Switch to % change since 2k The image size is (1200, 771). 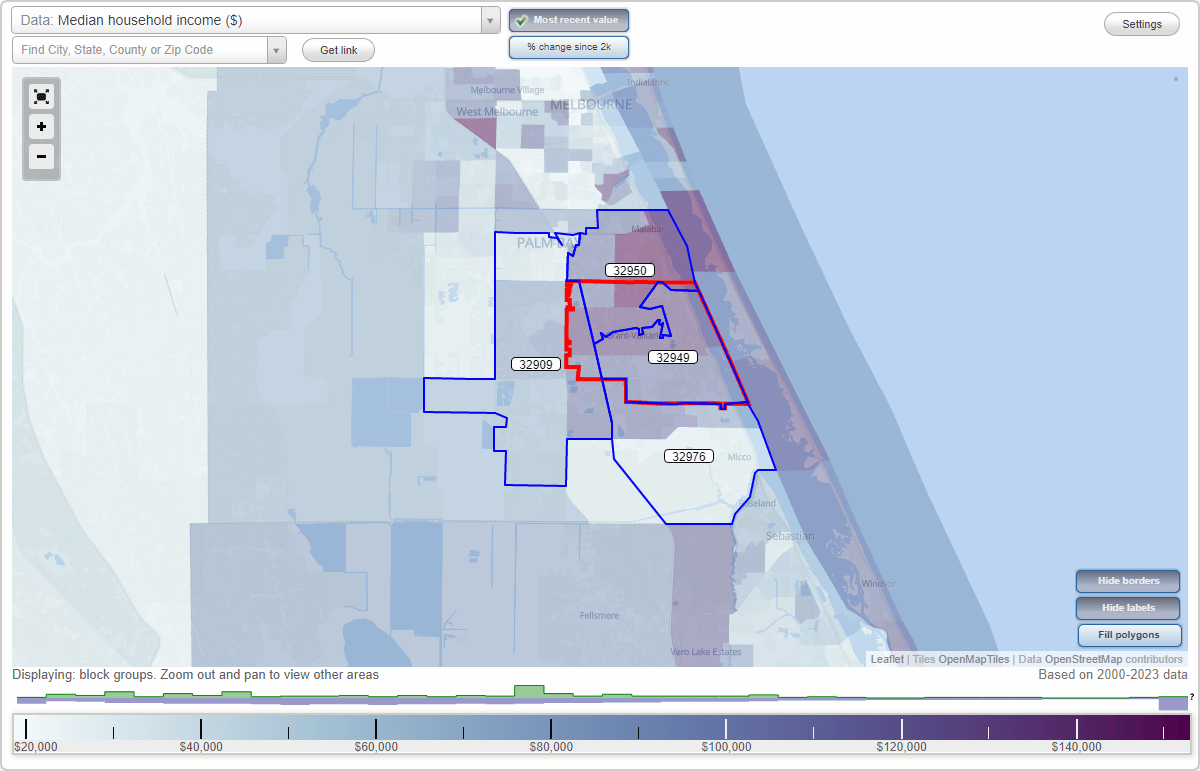coord(569,47)
